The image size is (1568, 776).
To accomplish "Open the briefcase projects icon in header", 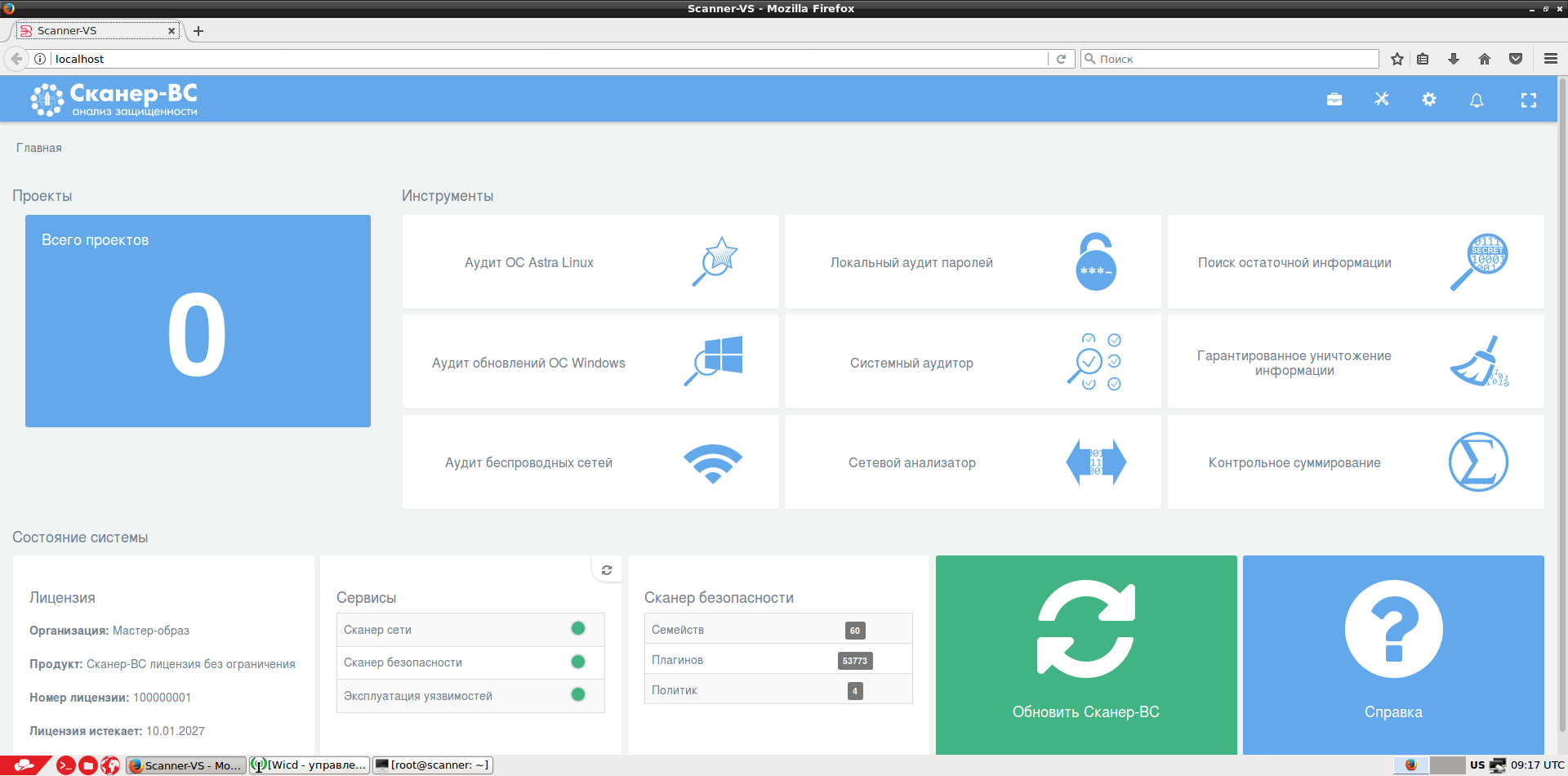I will tap(1334, 100).
